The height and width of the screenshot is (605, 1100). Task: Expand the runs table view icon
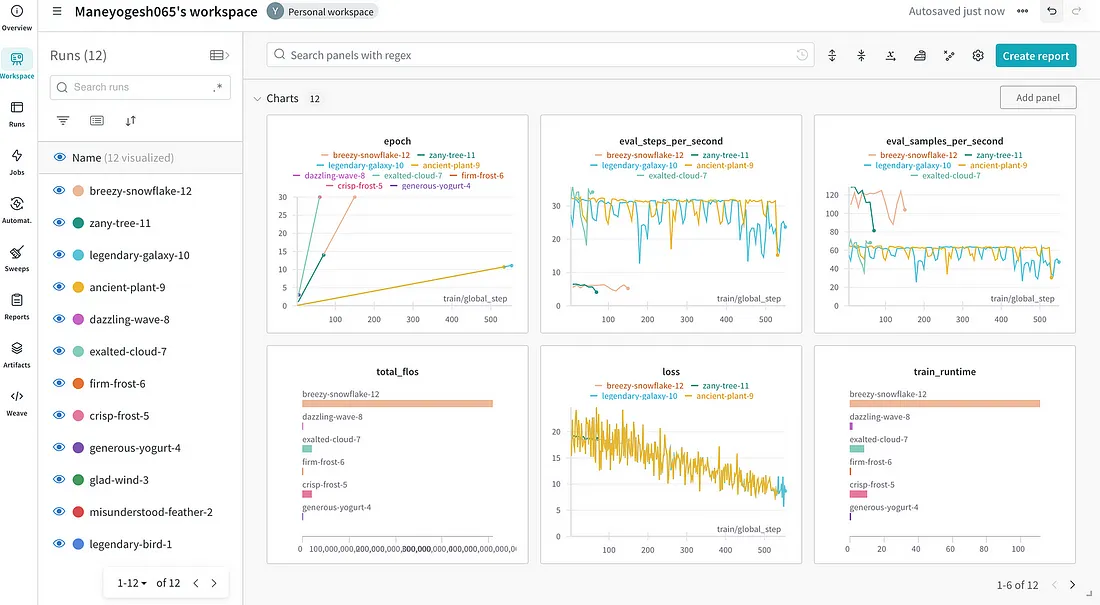coord(220,55)
